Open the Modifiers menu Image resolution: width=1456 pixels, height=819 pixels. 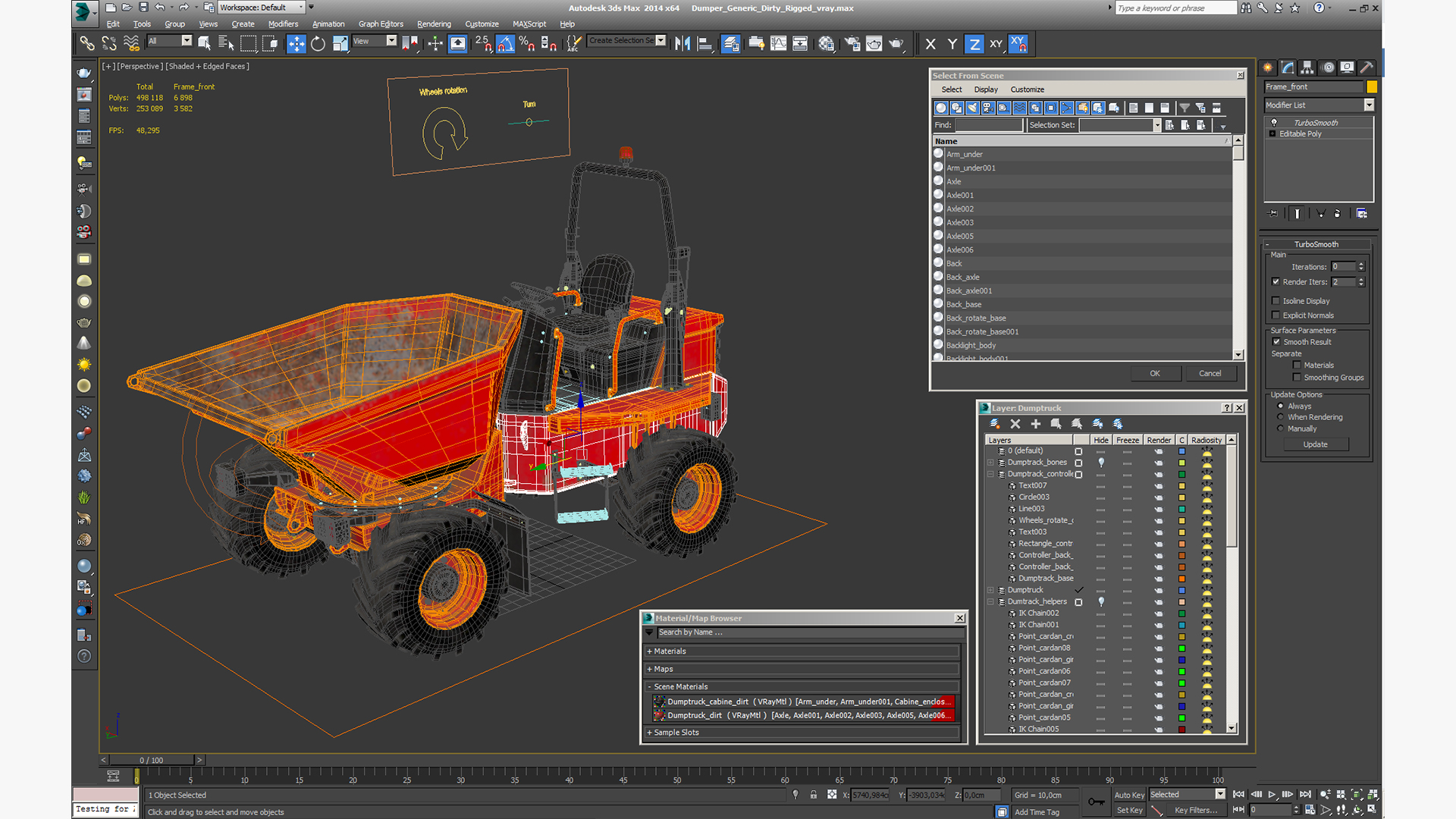283,24
